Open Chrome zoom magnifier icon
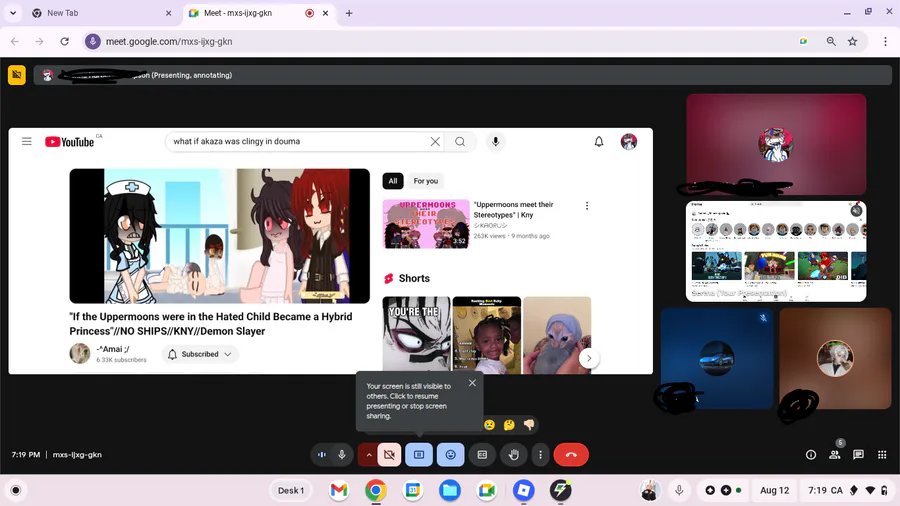The width and height of the screenshot is (900, 506). (x=831, y=41)
